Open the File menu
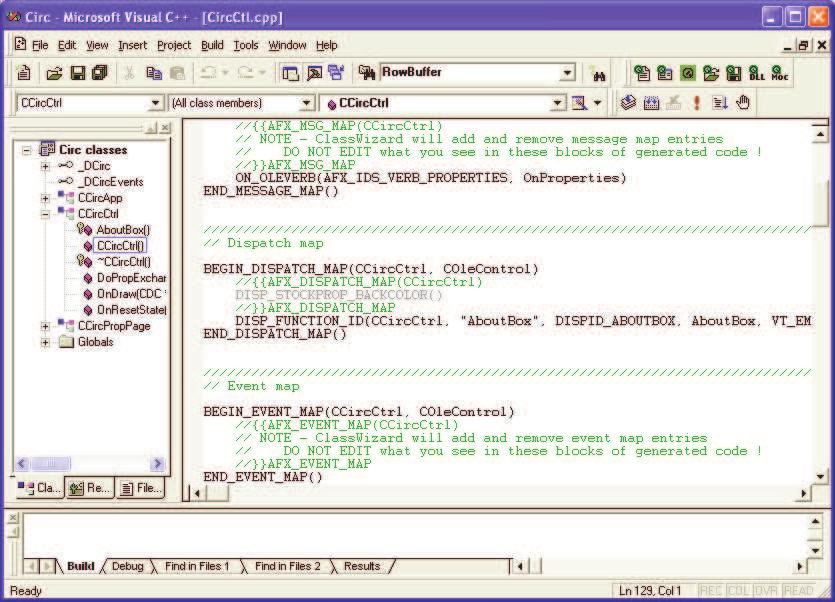835x602 pixels. pos(40,45)
